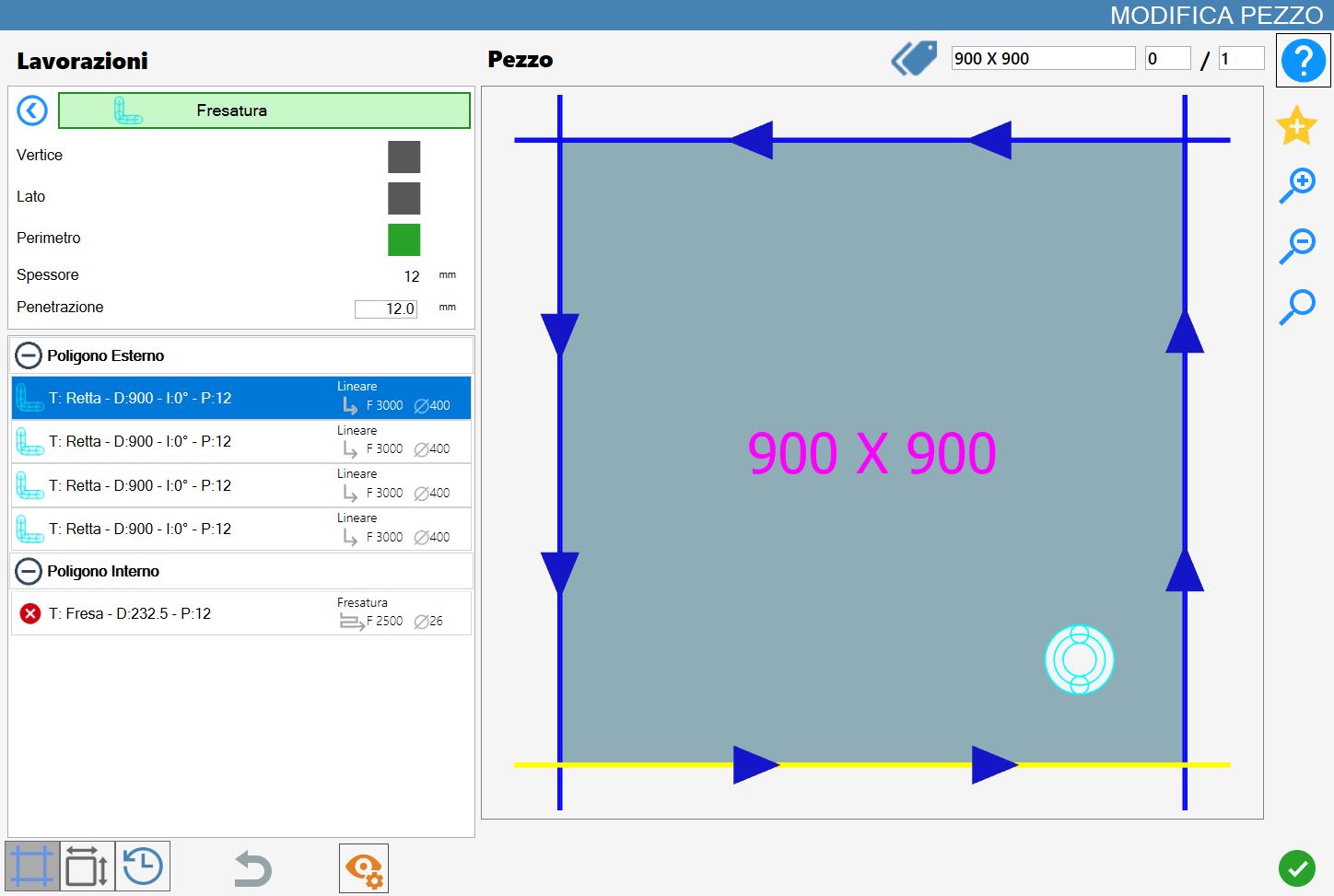Viewport: 1334px width, 896px height.
Task: Click the gray undo arrow icon
Action: (252, 868)
